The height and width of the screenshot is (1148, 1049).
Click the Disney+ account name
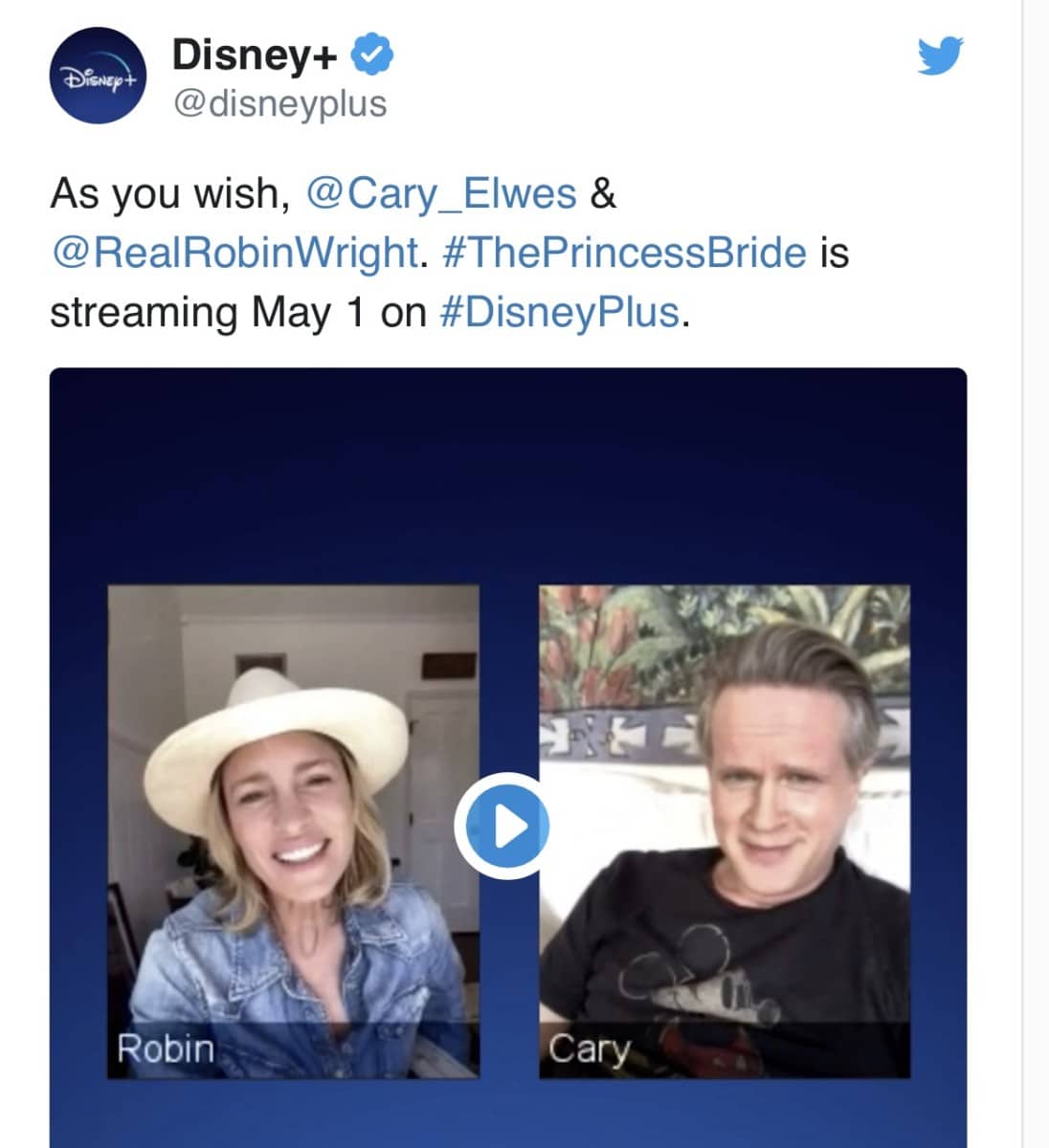coord(255,55)
